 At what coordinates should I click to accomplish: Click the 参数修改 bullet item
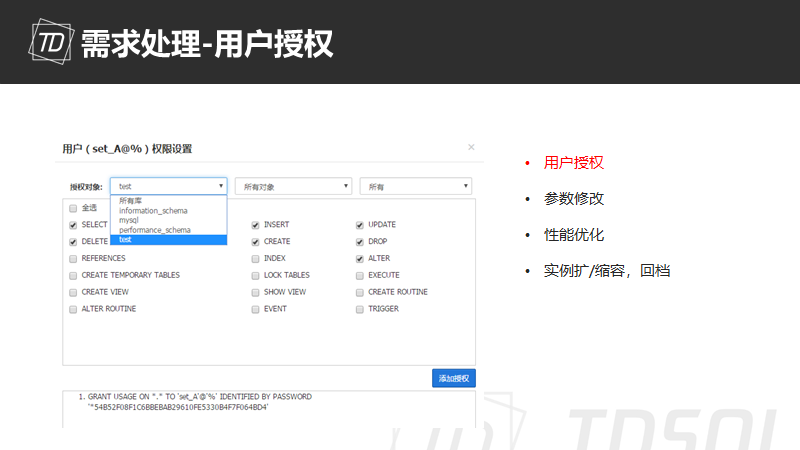click(573, 198)
